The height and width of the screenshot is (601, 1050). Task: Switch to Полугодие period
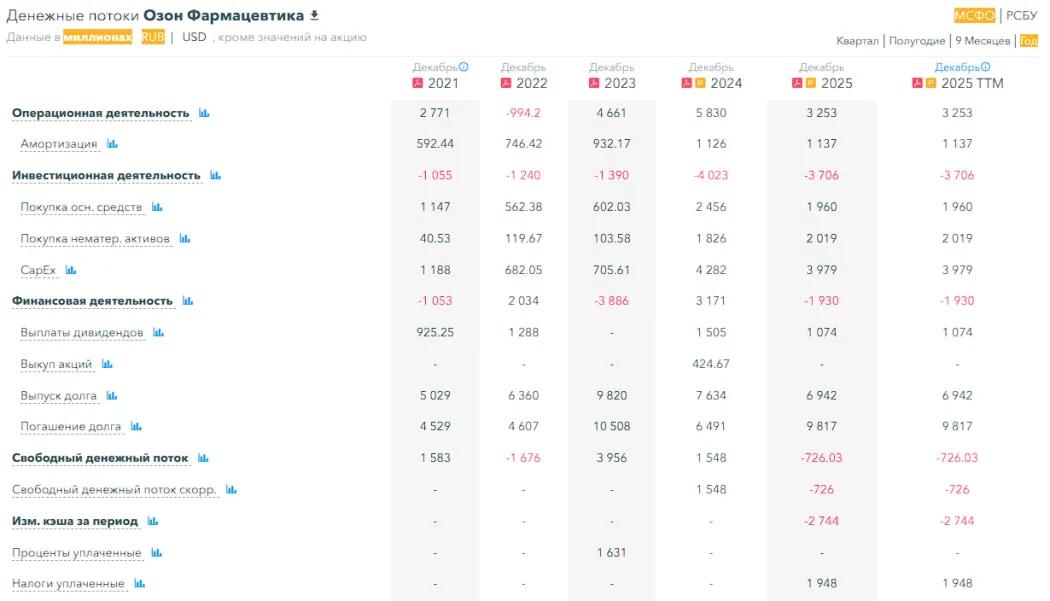pos(917,41)
